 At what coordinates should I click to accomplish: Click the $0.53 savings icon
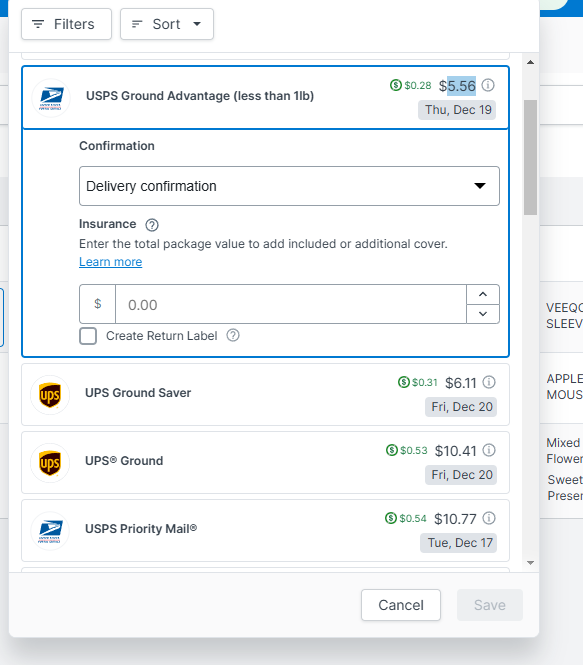tap(392, 450)
